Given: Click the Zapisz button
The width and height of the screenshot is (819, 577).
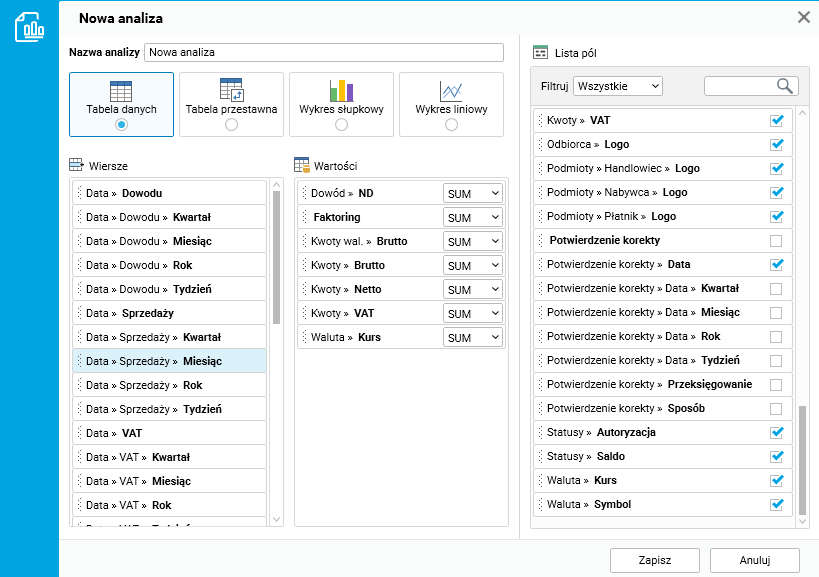Looking at the screenshot, I should tap(655, 560).
